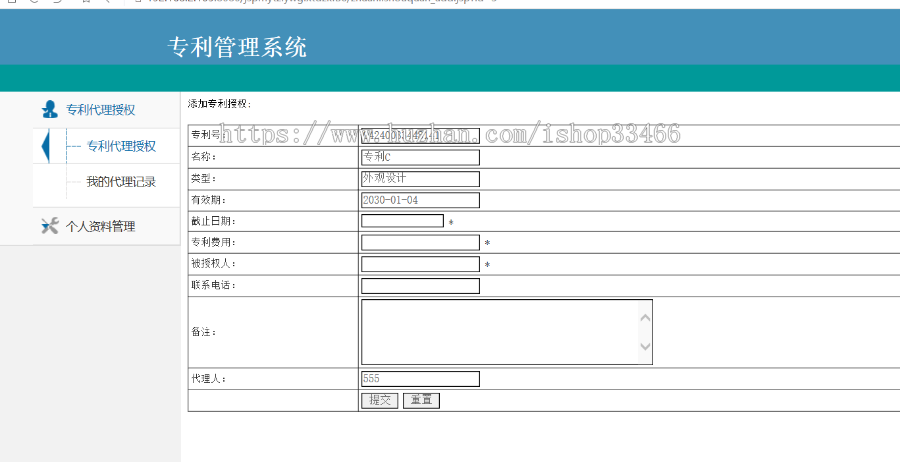The height and width of the screenshot is (462, 900).
Task: Open the 专利代理授权 submenu item
Action: click(x=121, y=146)
